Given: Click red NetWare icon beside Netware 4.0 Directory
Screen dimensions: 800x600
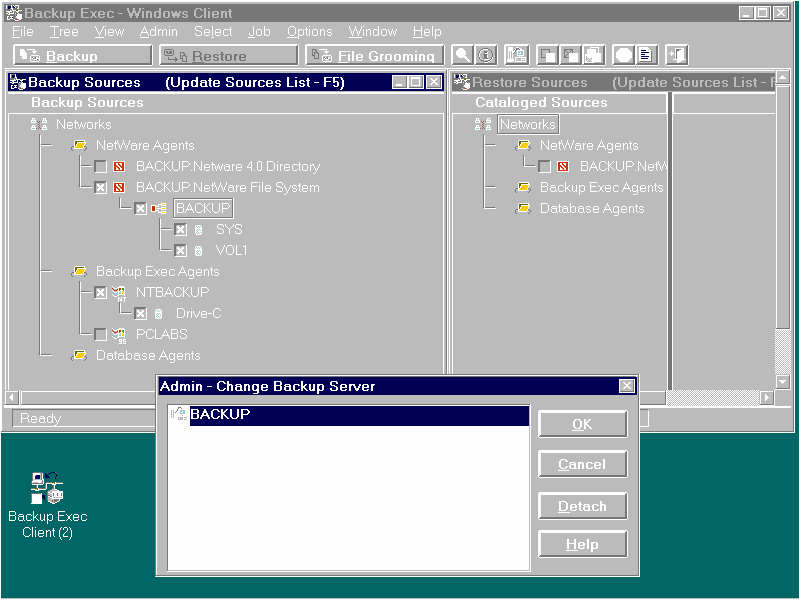Looking at the screenshot, I should coord(119,166).
